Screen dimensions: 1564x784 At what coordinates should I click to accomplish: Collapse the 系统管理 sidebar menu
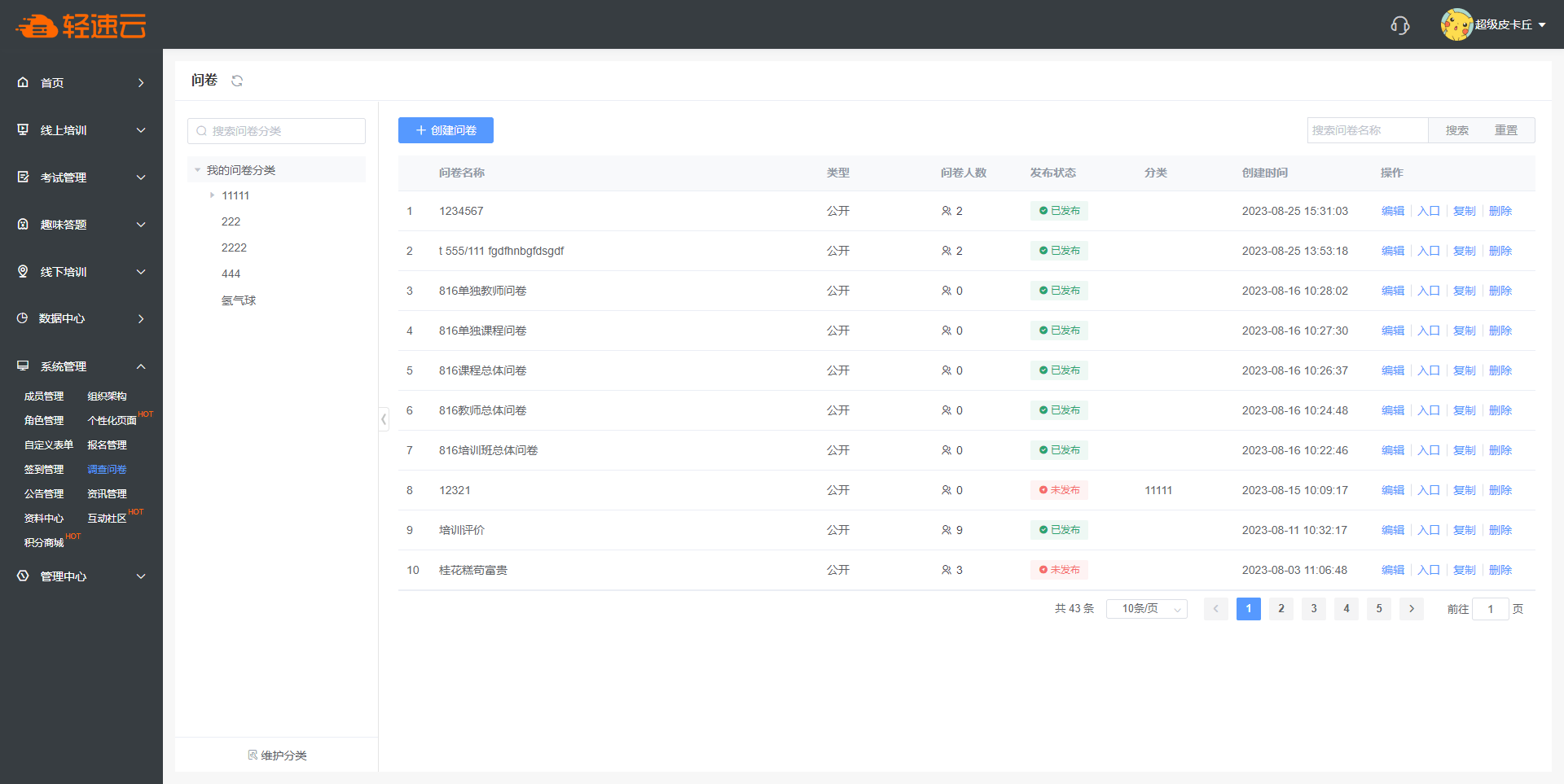(x=141, y=366)
